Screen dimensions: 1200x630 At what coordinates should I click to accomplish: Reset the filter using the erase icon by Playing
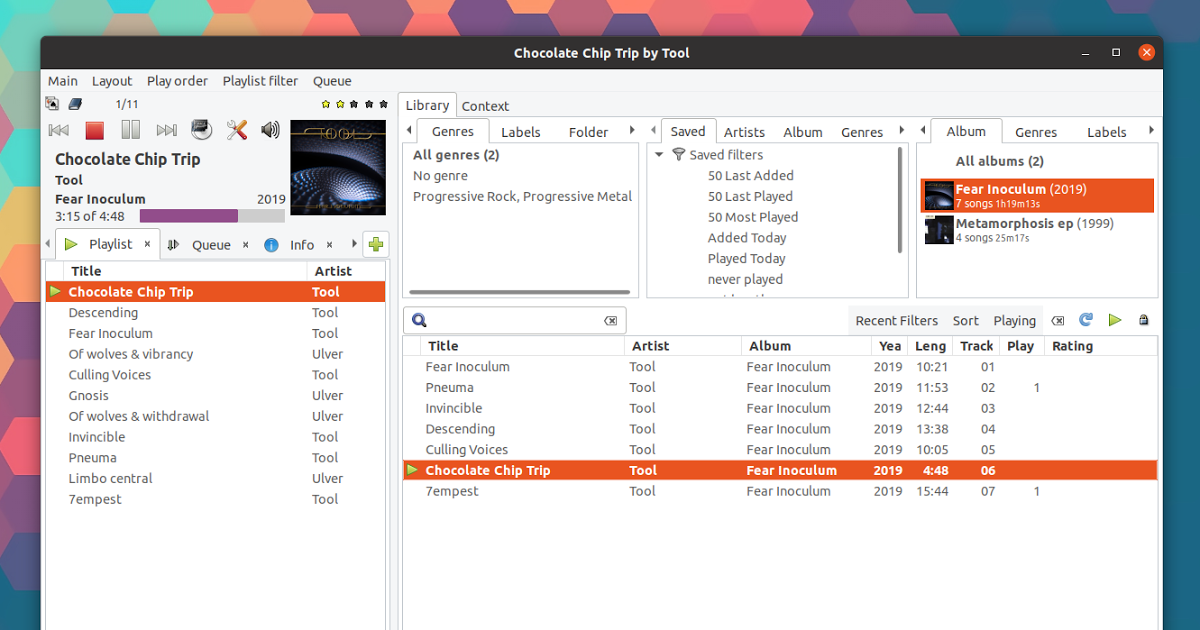pyautogui.click(x=1058, y=321)
